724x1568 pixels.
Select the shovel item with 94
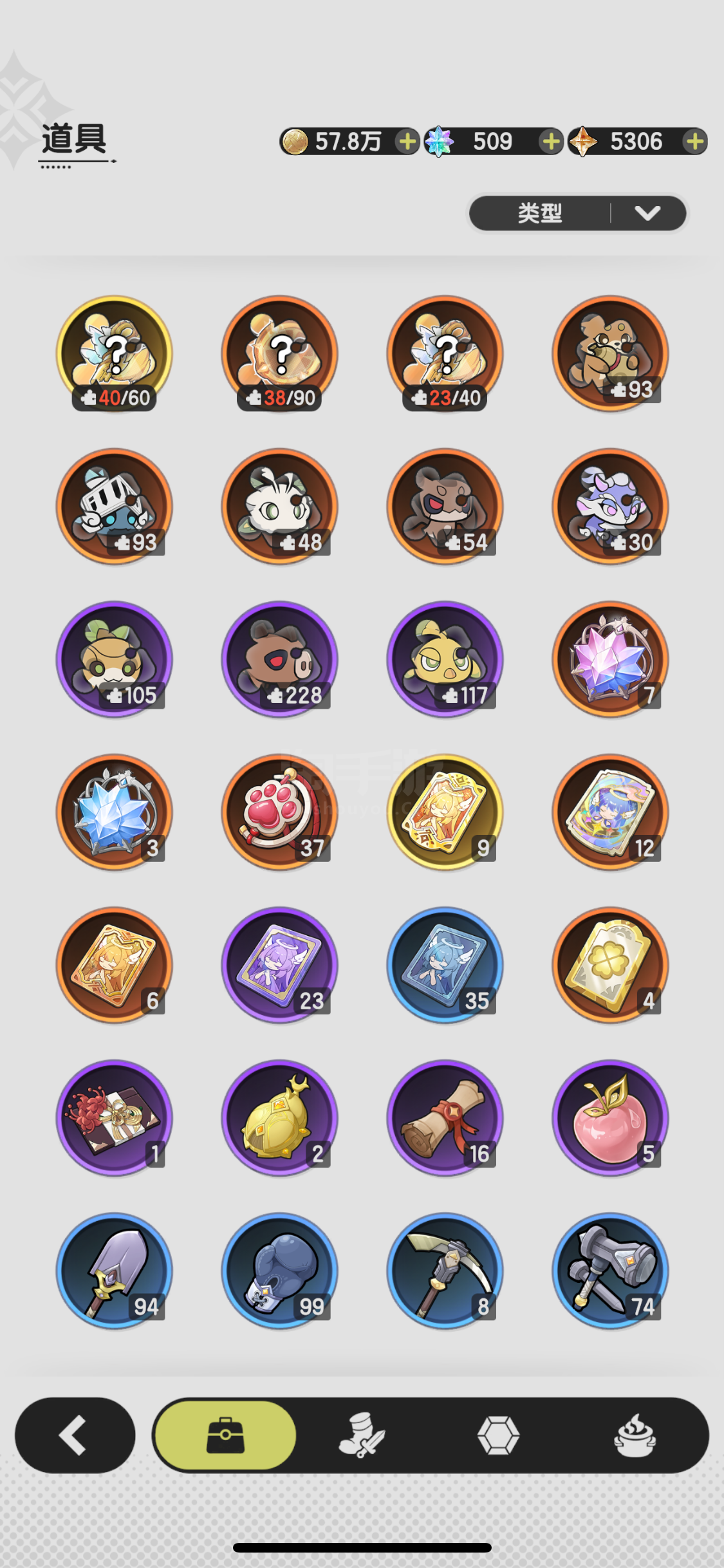coord(115,1271)
